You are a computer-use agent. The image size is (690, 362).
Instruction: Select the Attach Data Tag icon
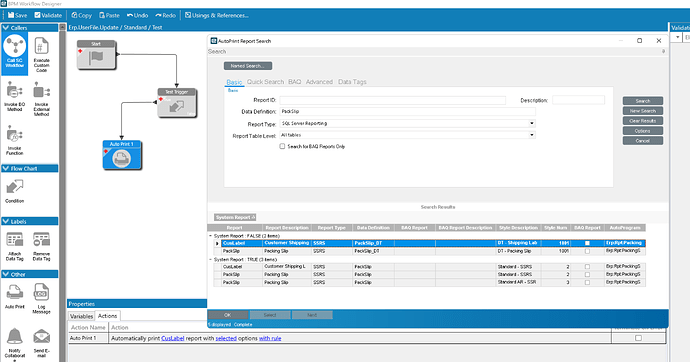click(x=15, y=246)
